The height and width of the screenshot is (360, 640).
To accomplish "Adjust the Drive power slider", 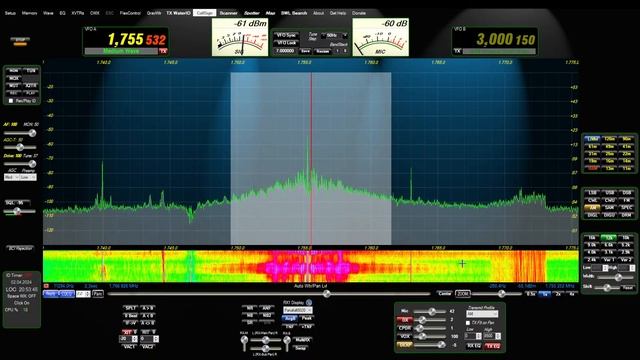I will pos(20,164).
